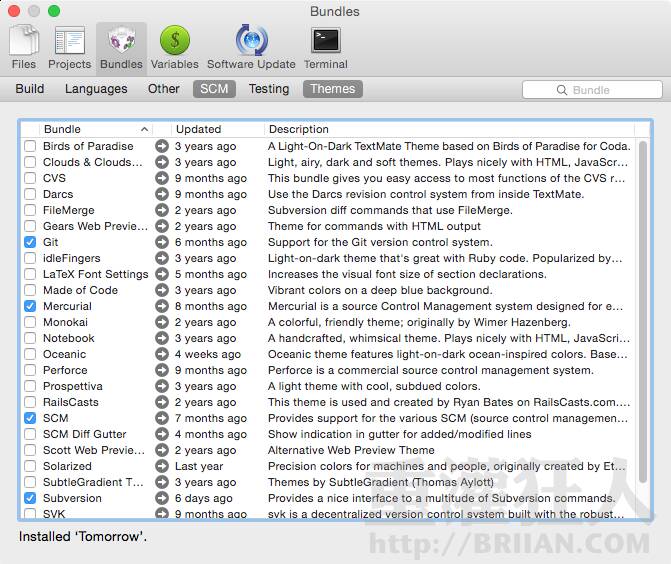Uncheck the Mercurial bundle
The height and width of the screenshot is (564, 671).
30,306
